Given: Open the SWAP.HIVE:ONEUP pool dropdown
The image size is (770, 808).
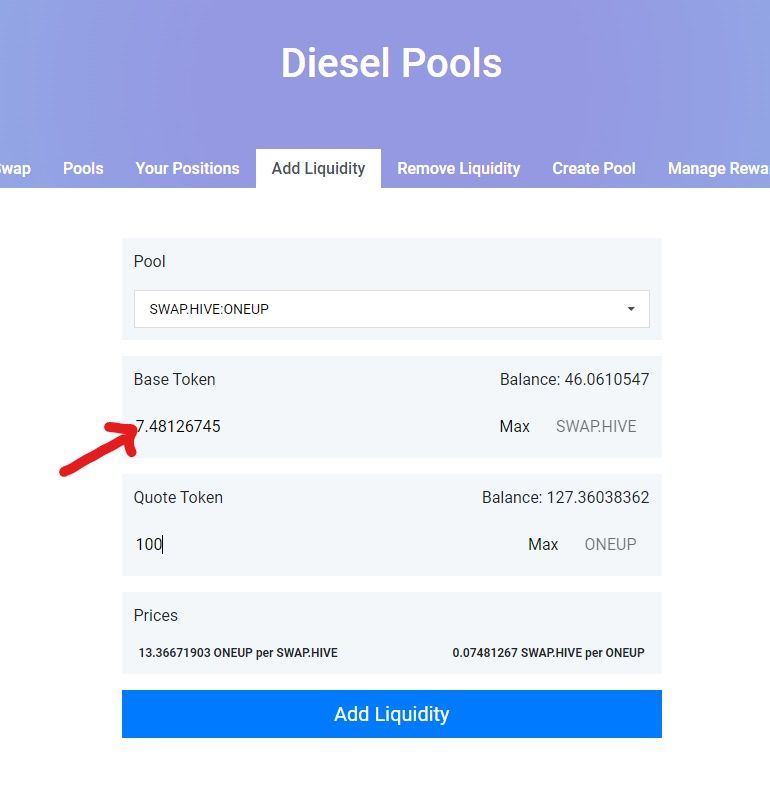Looking at the screenshot, I should (392, 309).
